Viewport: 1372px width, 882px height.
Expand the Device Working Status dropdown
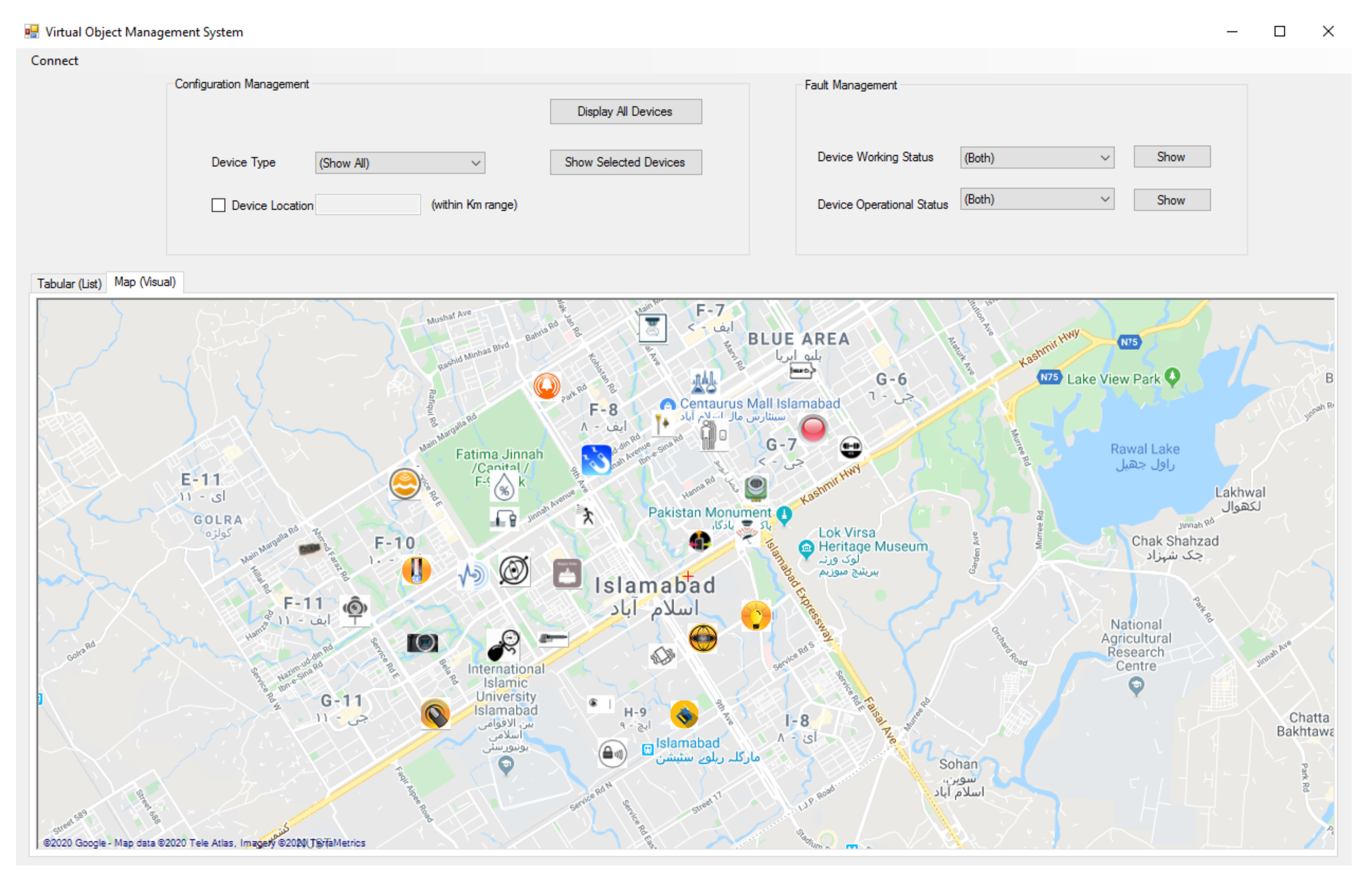click(1037, 158)
